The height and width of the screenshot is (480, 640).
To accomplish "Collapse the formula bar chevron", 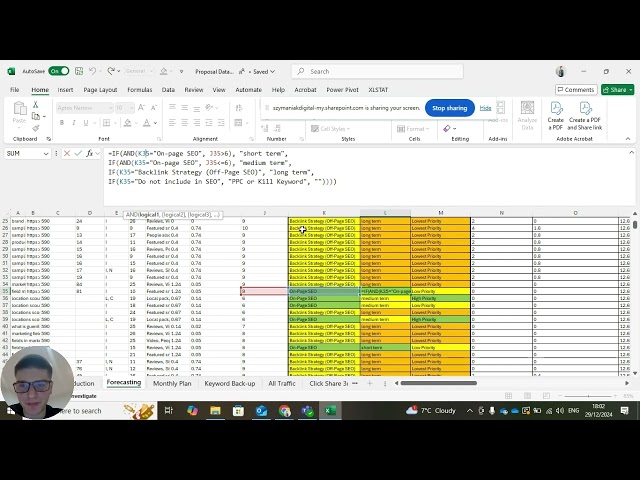I will point(631,153).
